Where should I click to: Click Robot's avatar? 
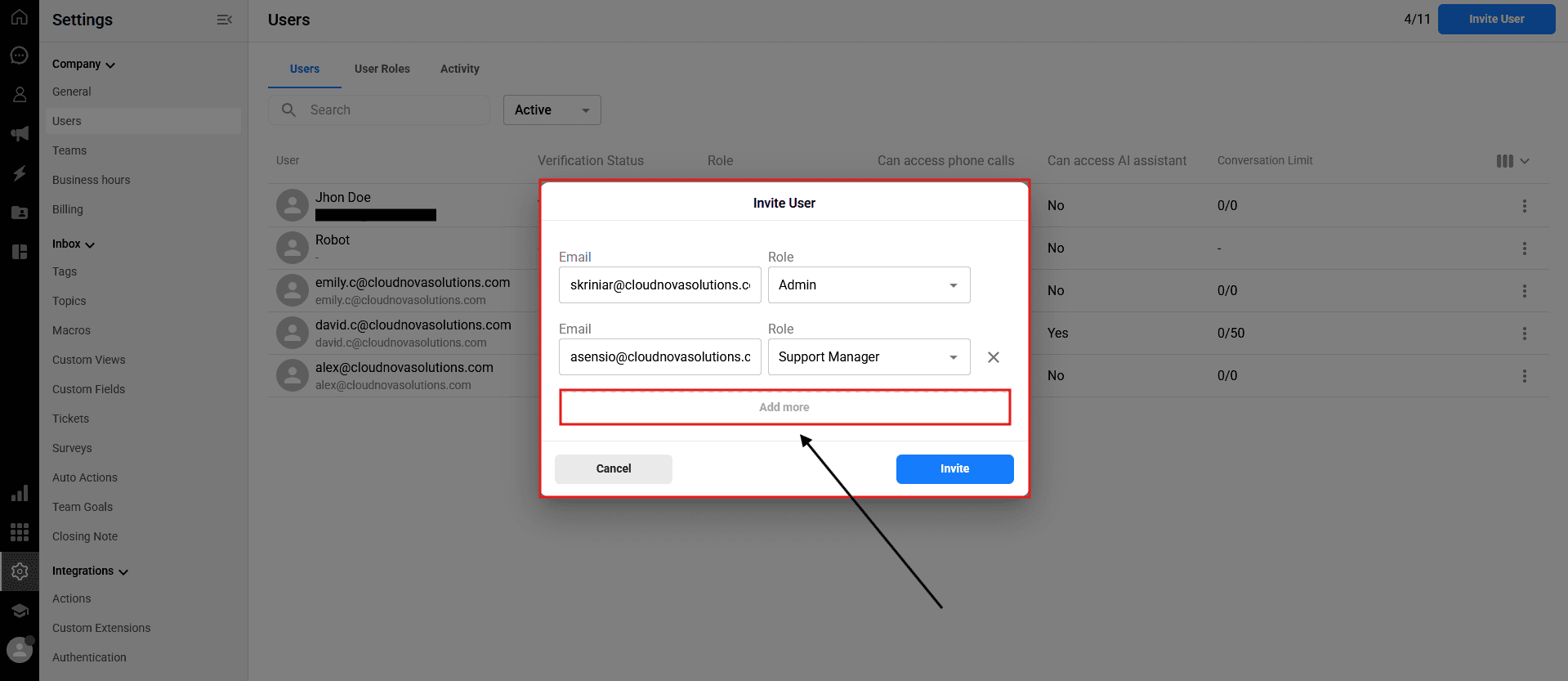pyautogui.click(x=293, y=248)
